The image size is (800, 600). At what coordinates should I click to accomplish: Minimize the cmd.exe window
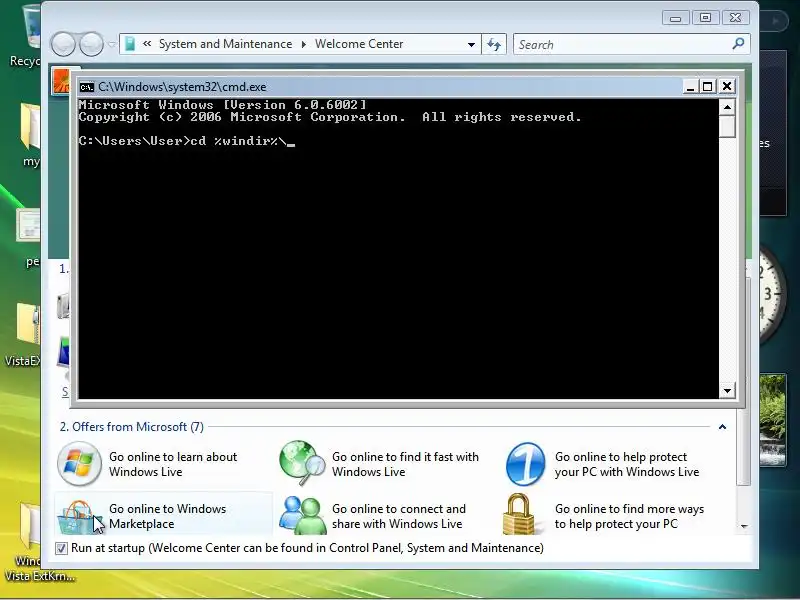(690, 87)
